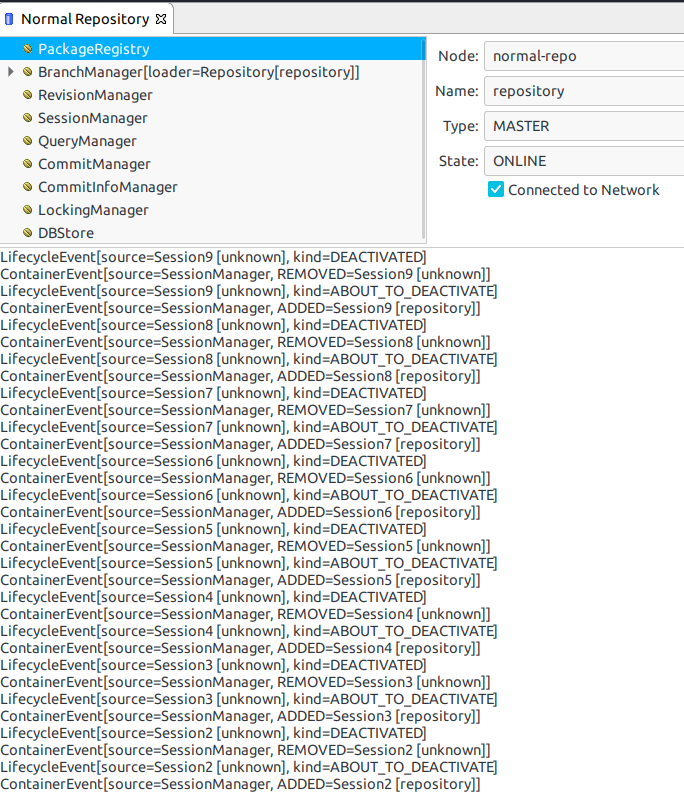Click ADDED=Session2 container event line
The width and height of the screenshot is (684, 800).
coord(240,784)
